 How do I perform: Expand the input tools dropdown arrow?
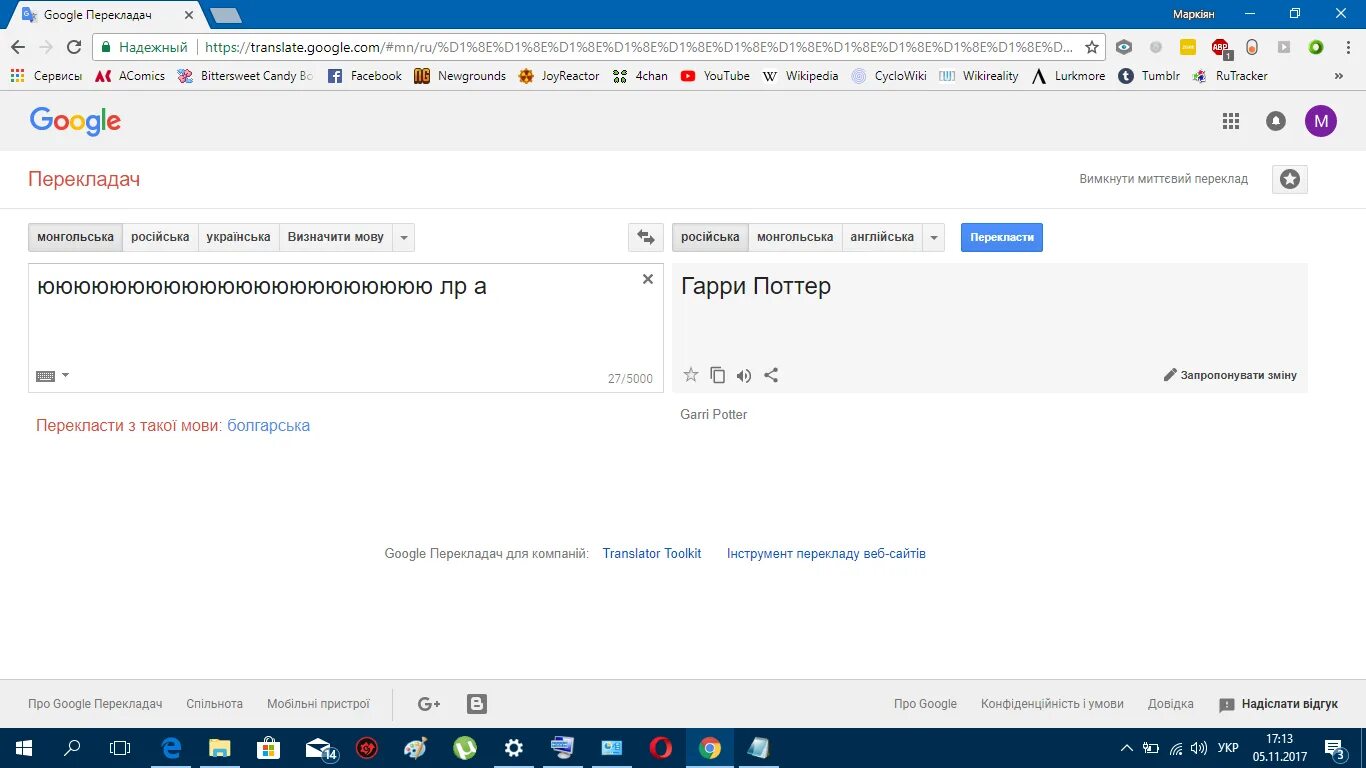click(x=66, y=376)
